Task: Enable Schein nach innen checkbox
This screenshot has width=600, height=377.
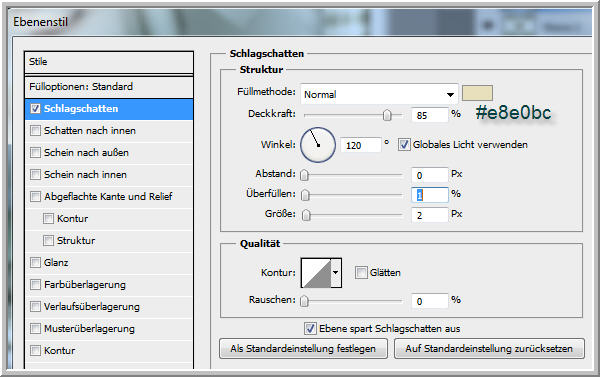Action: tap(35, 175)
